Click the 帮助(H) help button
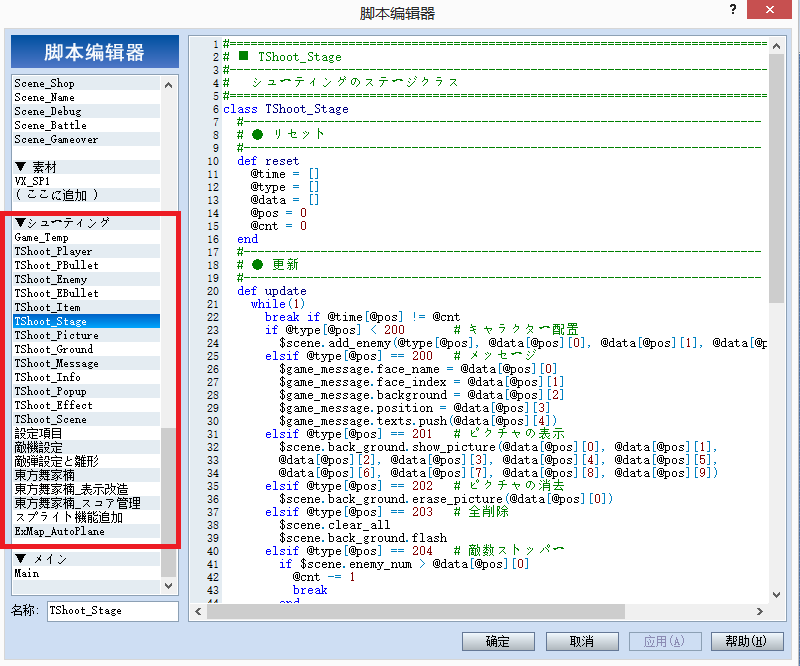The image size is (800, 666). point(746,642)
